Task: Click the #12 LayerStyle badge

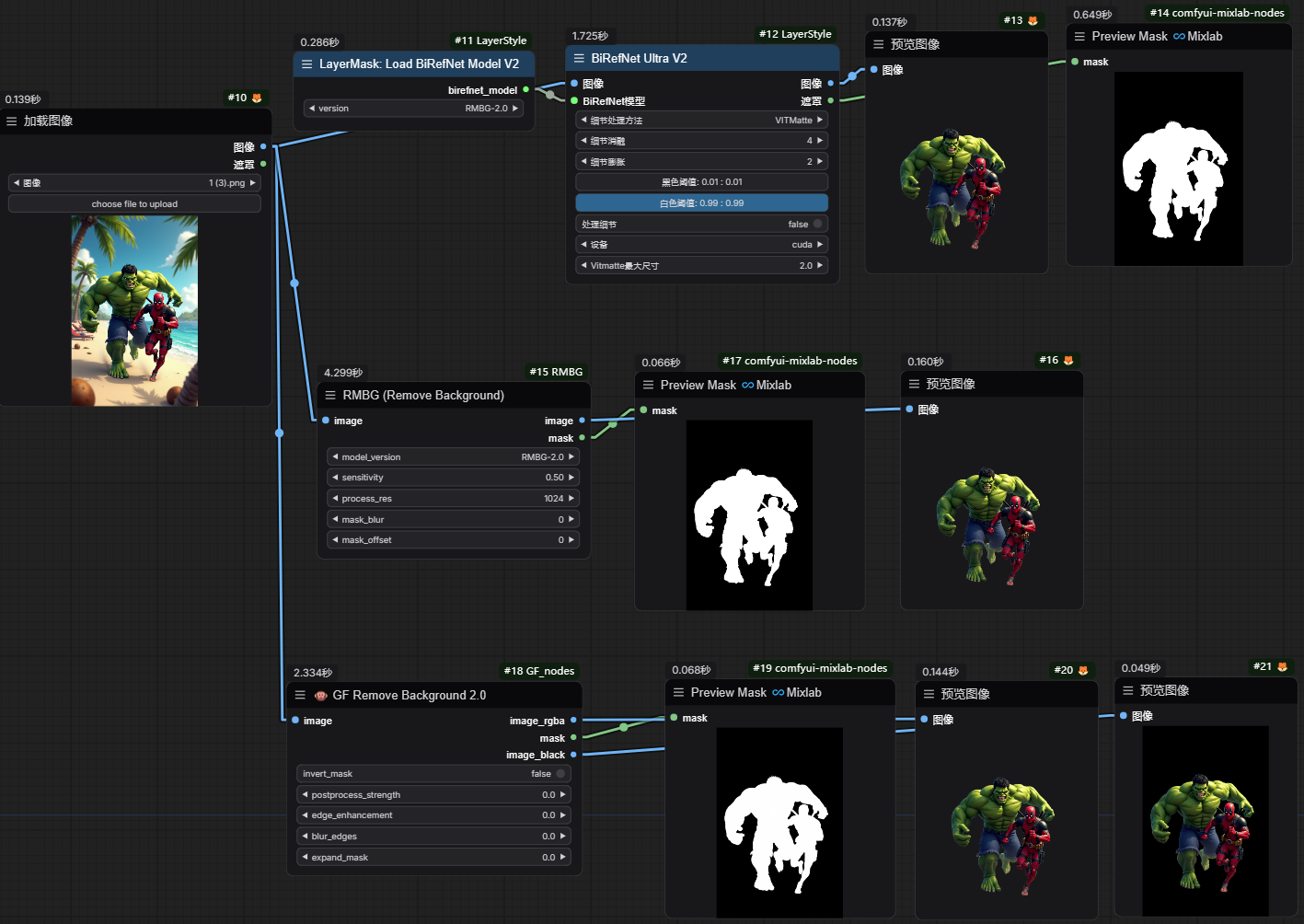Action: click(x=795, y=35)
